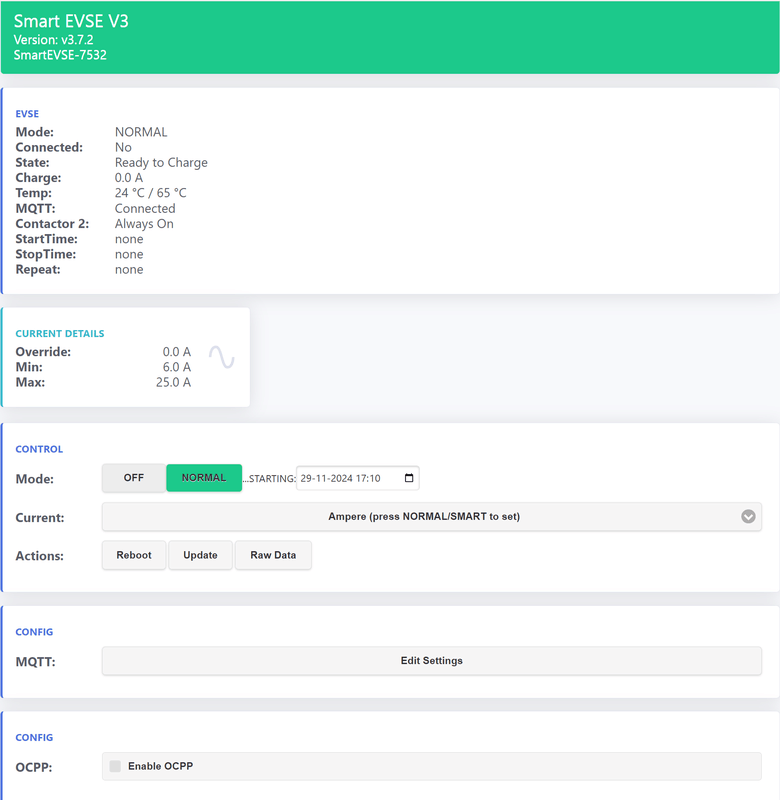Open the firmware Update page
Image resolution: width=780 pixels, height=800 pixels.
click(200, 555)
